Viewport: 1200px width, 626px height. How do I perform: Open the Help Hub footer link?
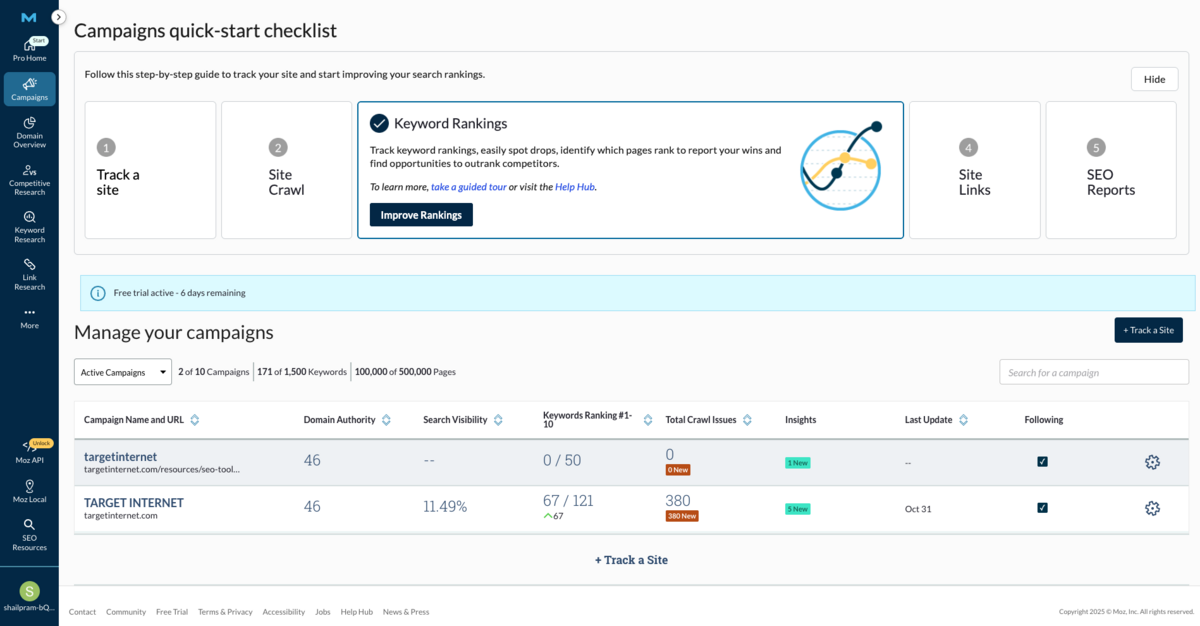click(x=357, y=612)
